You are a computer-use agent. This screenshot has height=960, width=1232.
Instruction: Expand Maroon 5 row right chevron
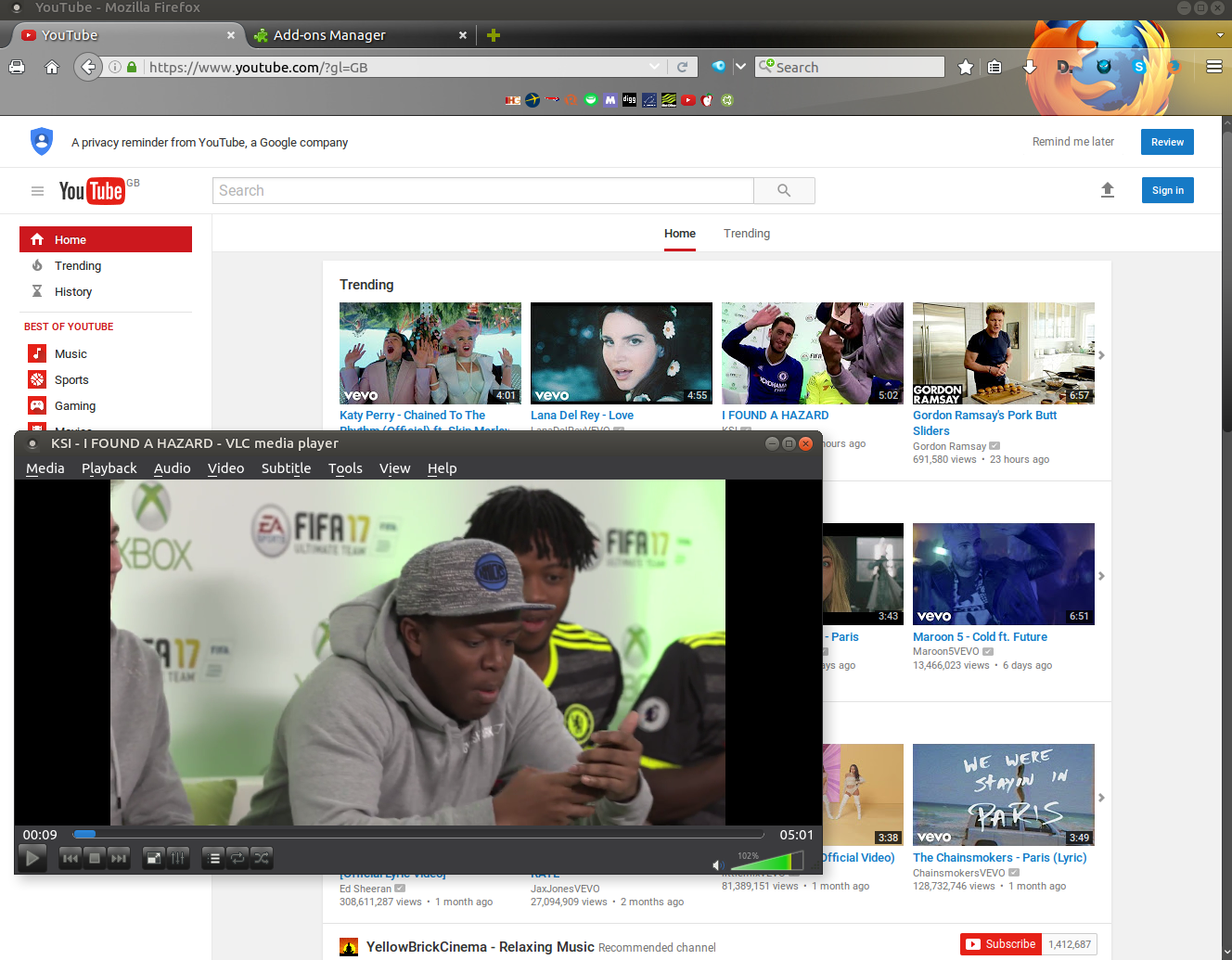[x=1101, y=576]
